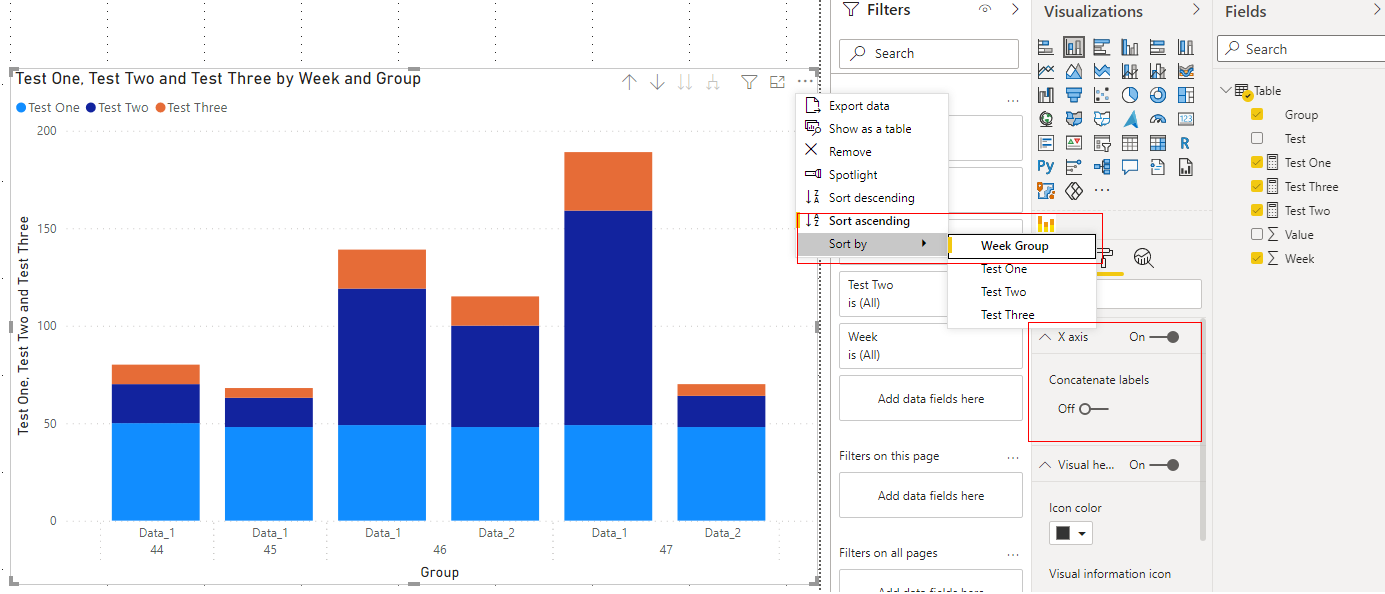Select the line chart visual
The image size is (1385, 594).
1046,71
